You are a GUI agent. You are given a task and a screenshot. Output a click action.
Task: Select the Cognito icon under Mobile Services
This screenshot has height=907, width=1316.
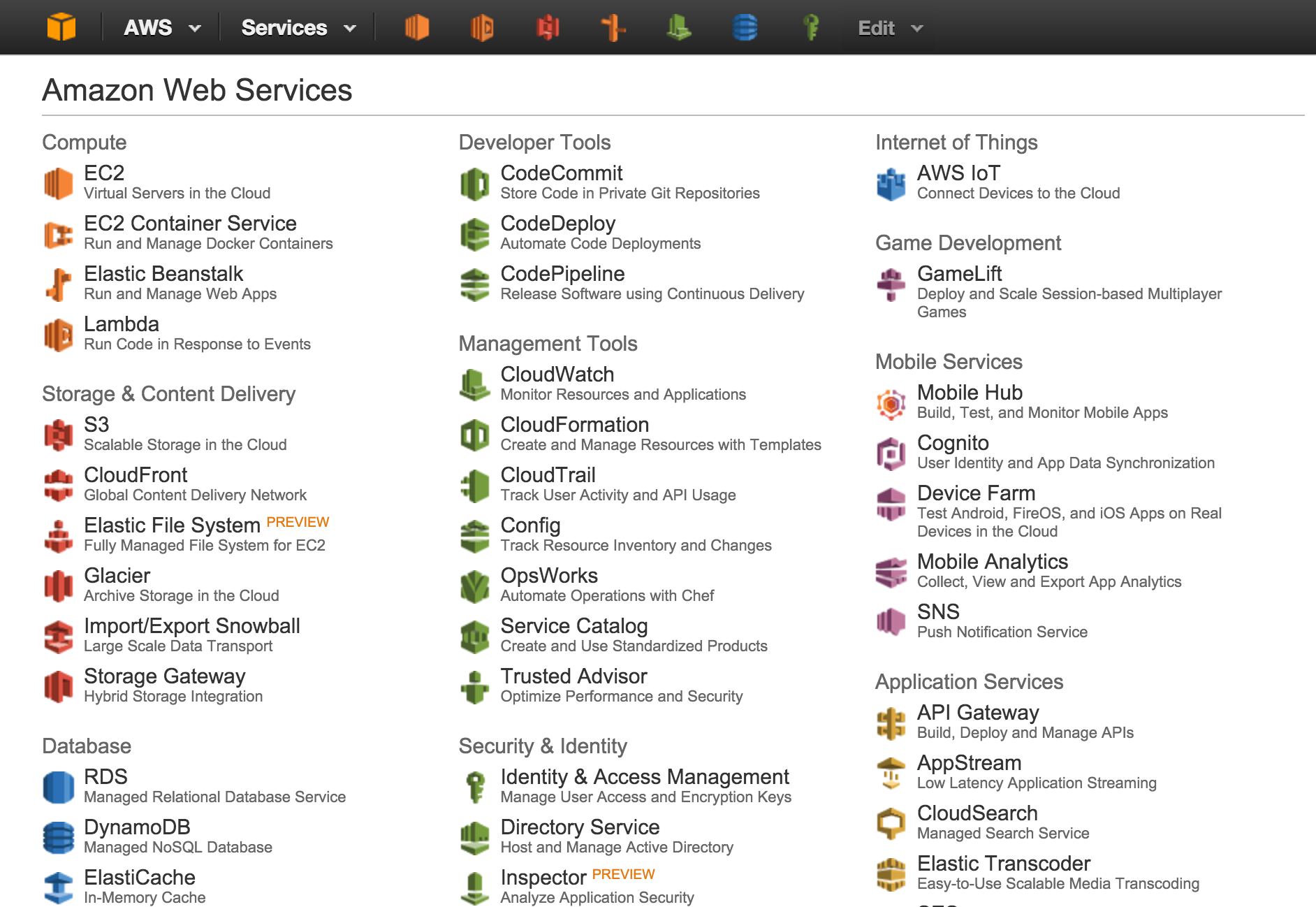pyautogui.click(x=891, y=452)
